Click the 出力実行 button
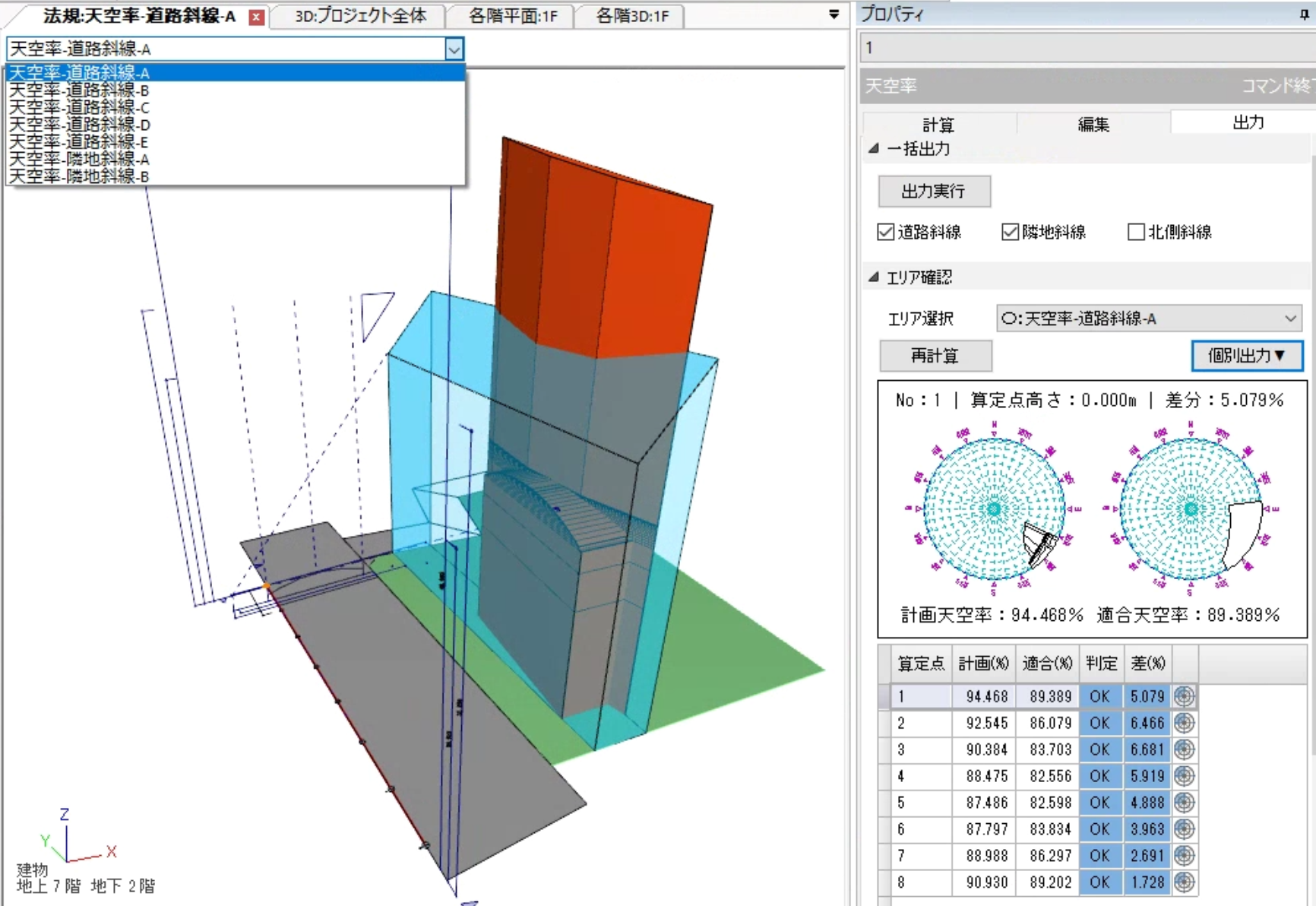This screenshot has width=1316, height=906. 934,192
